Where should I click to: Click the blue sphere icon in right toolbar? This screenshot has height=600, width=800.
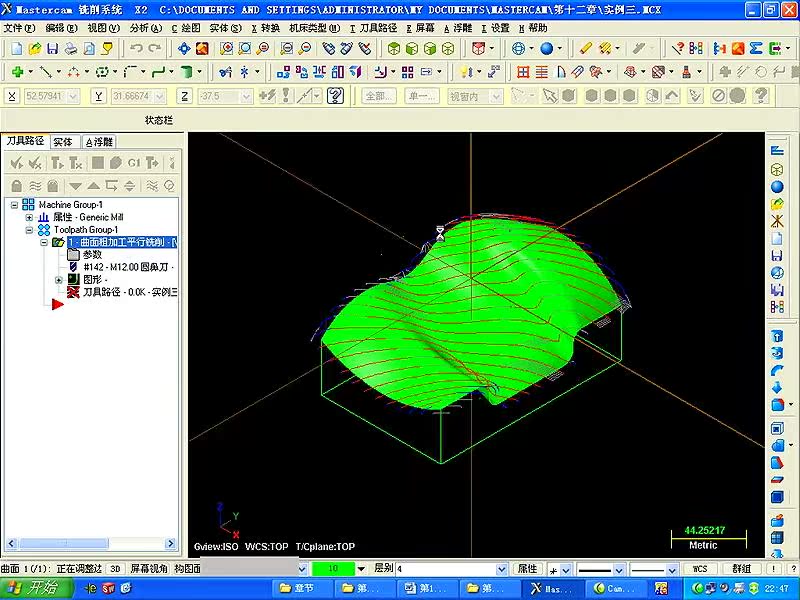click(x=777, y=187)
